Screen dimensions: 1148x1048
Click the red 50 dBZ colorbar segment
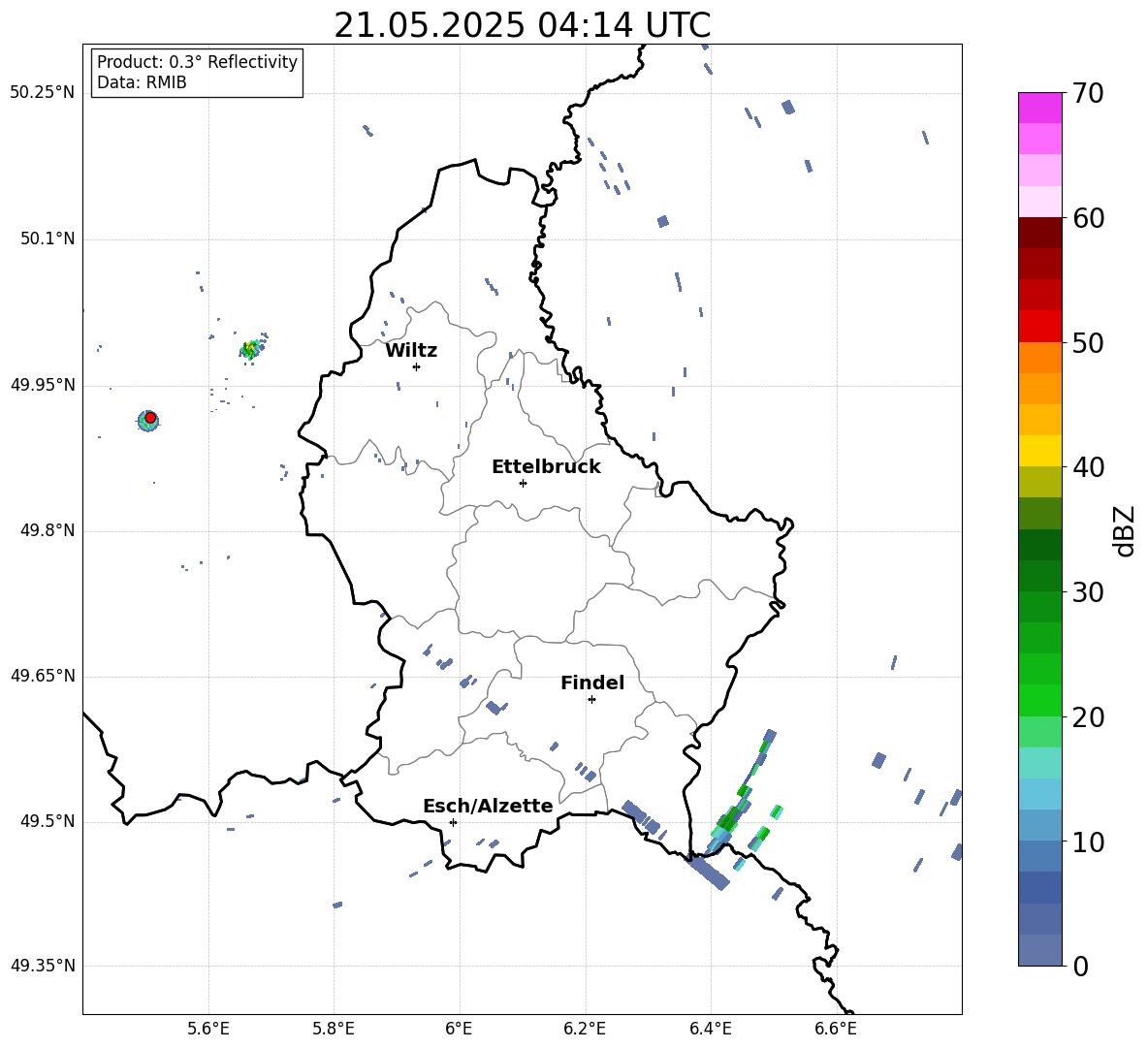(1039, 327)
